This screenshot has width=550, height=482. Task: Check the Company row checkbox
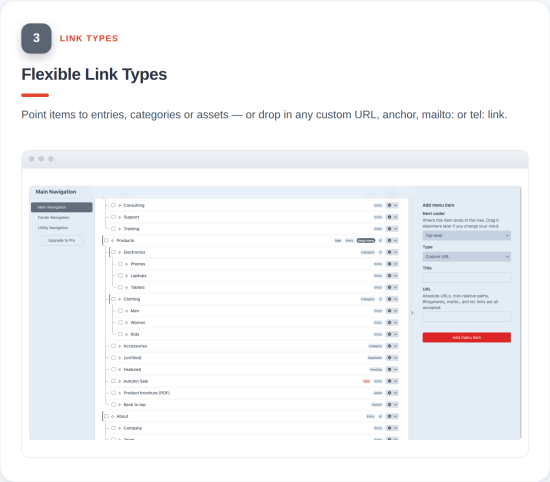pos(113,428)
